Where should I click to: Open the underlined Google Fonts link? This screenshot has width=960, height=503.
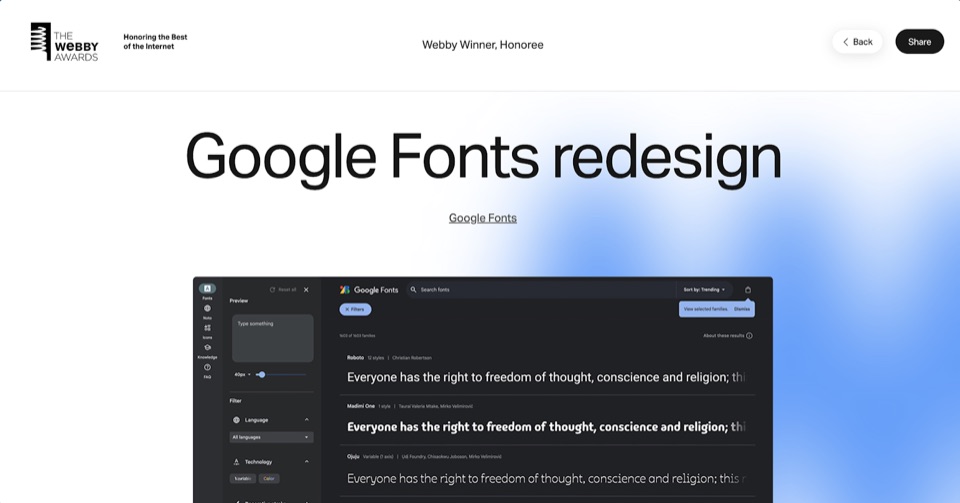pyautogui.click(x=482, y=218)
